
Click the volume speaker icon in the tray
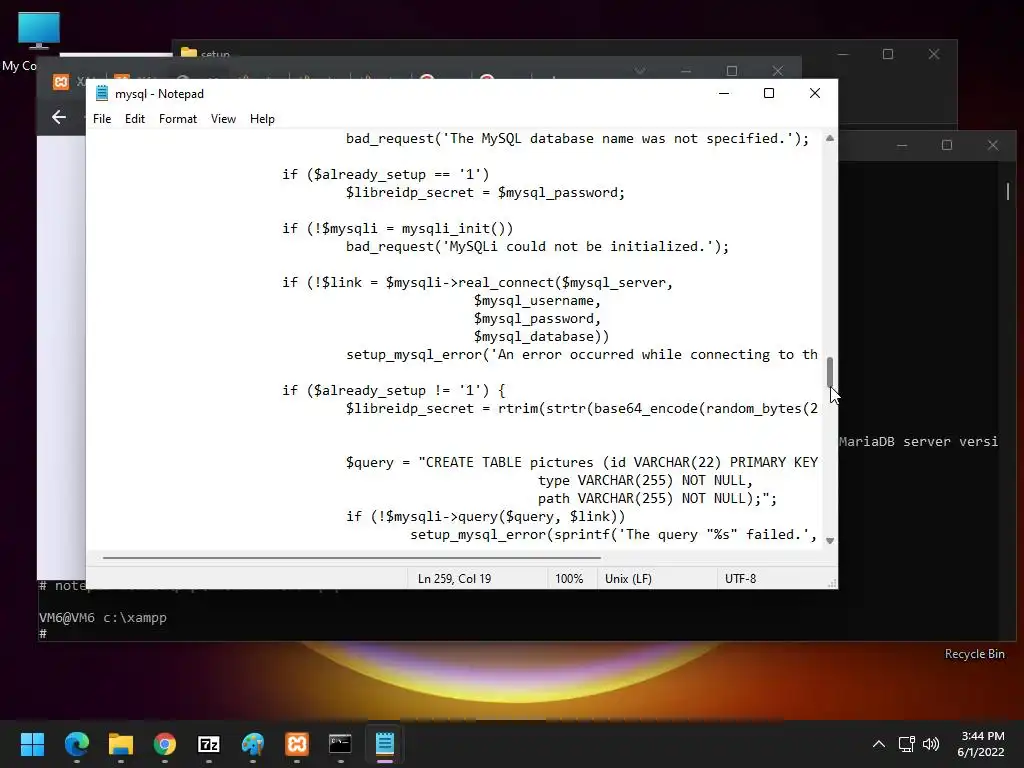pyautogui.click(x=931, y=744)
